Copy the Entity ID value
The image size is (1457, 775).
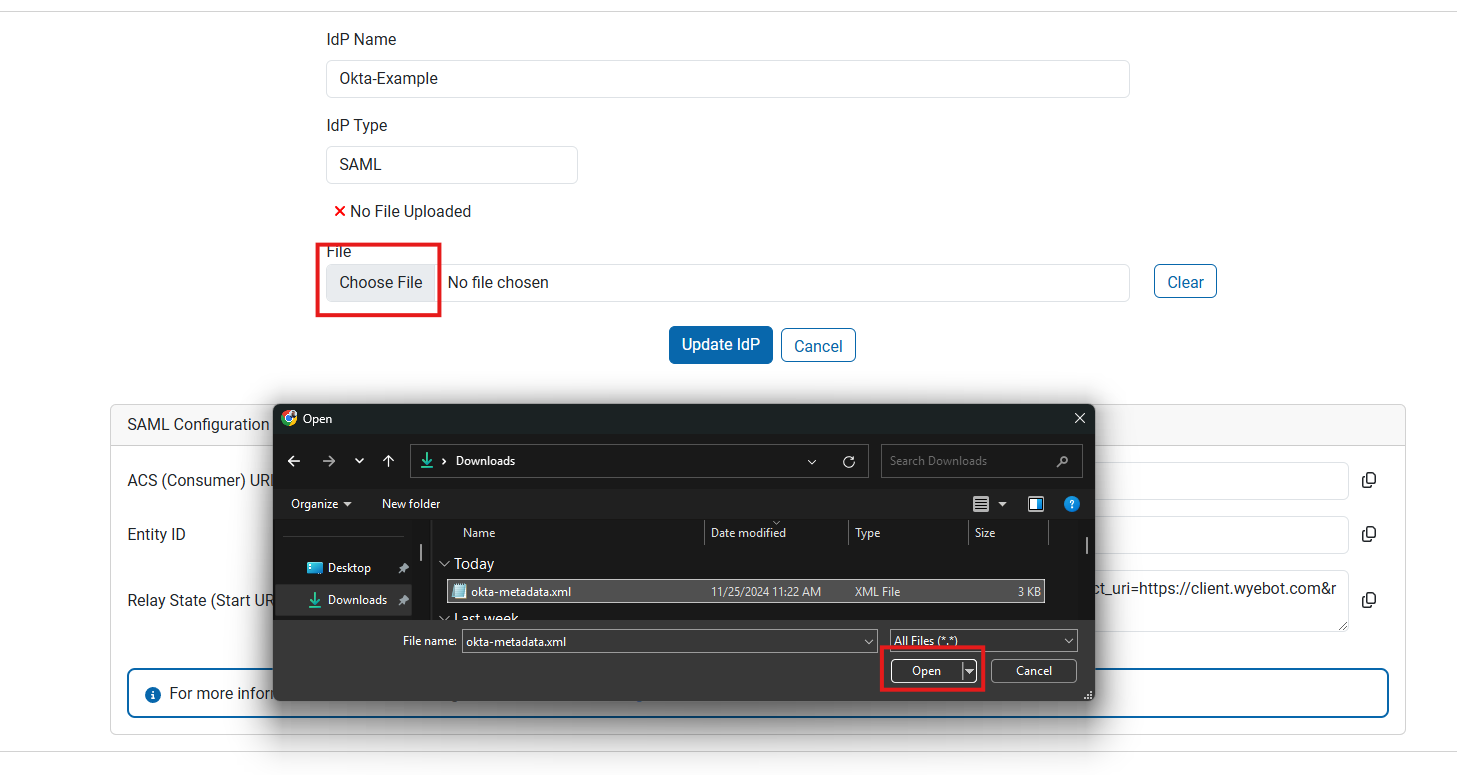click(x=1369, y=534)
